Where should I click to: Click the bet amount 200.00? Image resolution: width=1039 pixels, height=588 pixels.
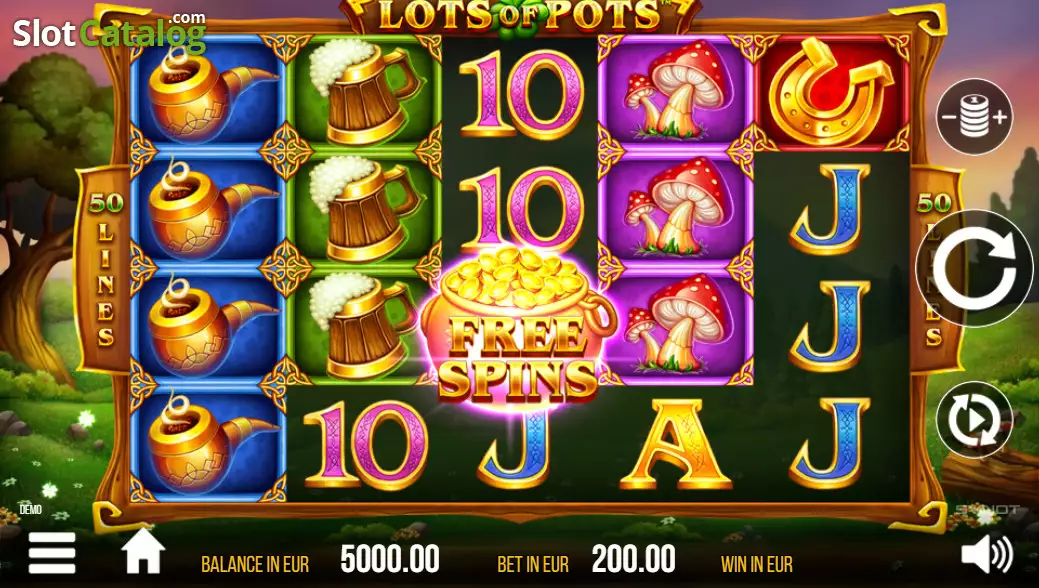coord(633,559)
